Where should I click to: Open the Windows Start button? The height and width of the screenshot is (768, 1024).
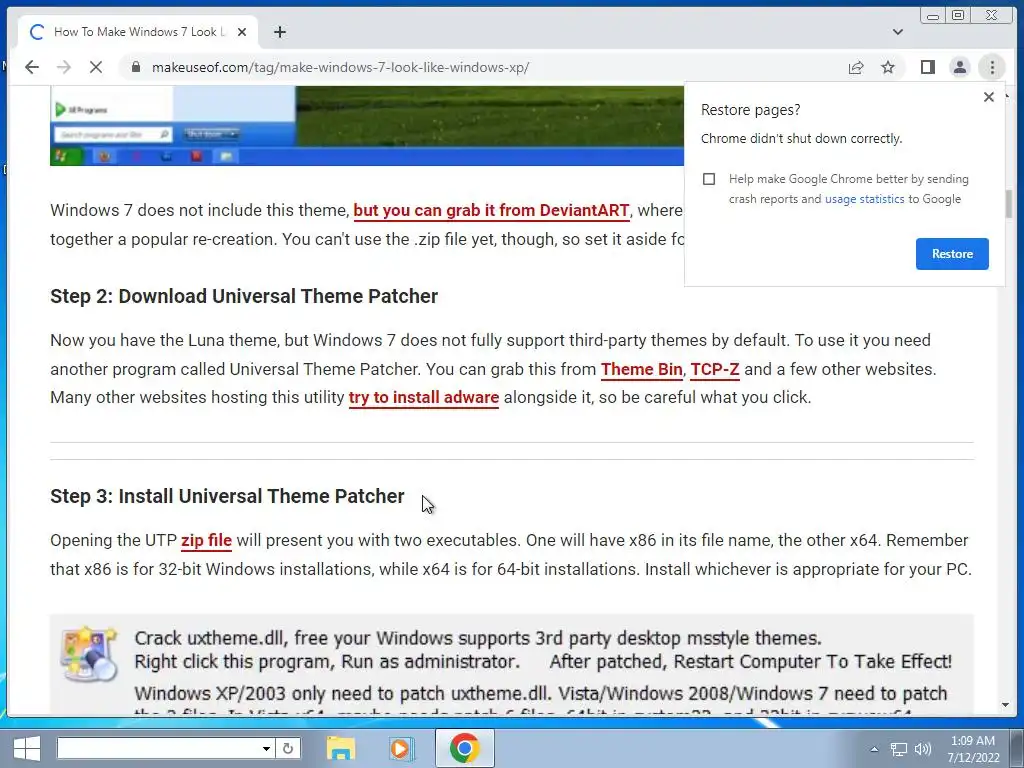click(26, 748)
